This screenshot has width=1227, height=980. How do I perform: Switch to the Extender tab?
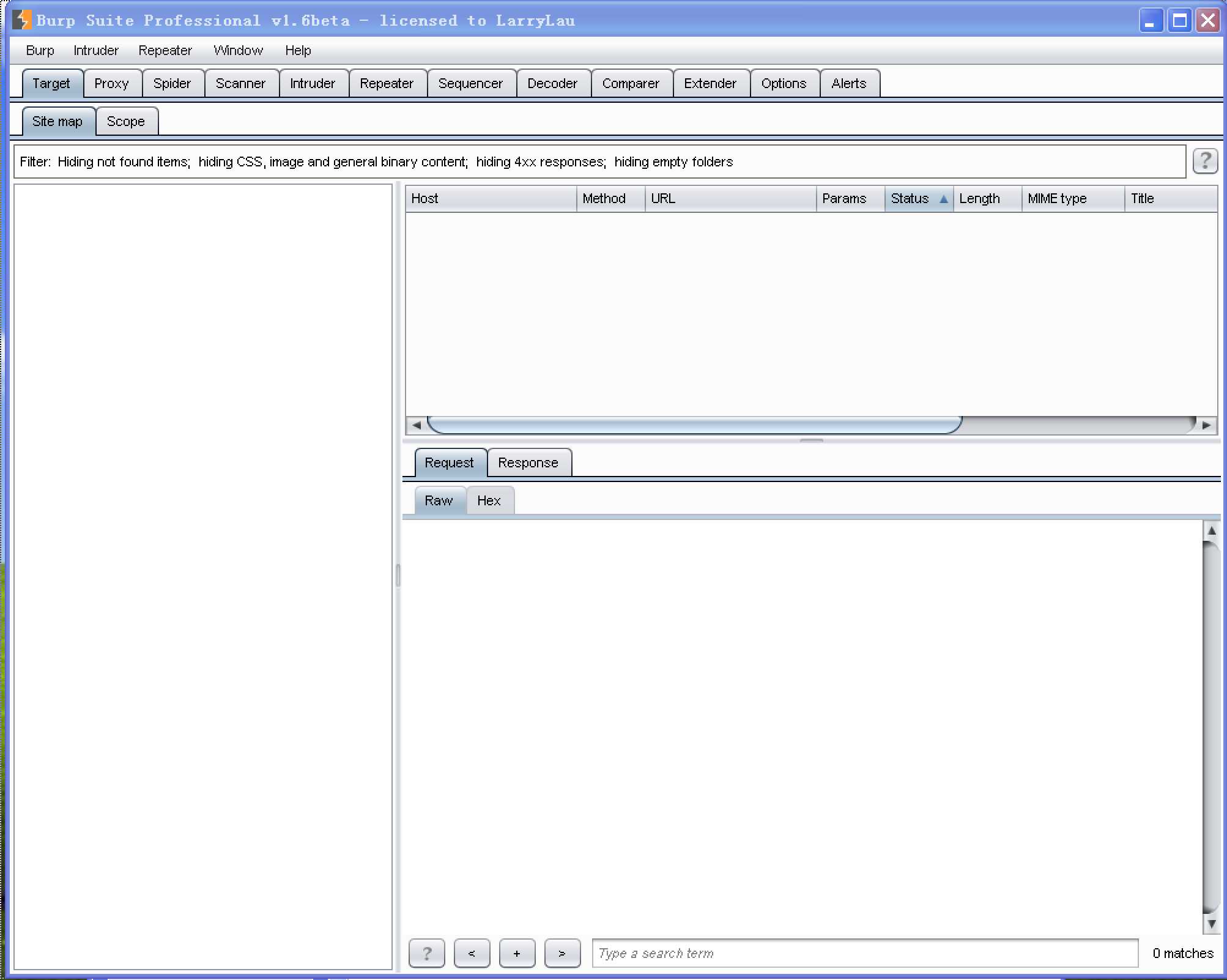[x=710, y=83]
